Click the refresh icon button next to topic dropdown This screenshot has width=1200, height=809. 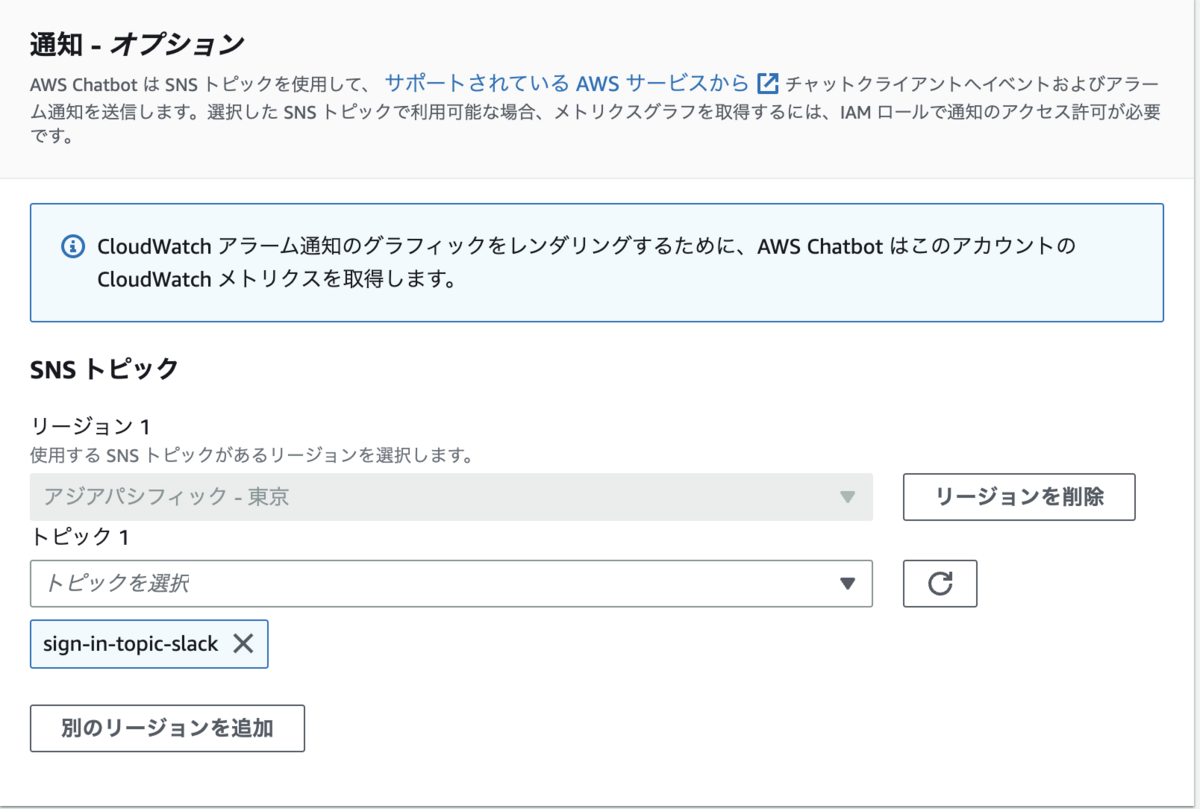(940, 584)
